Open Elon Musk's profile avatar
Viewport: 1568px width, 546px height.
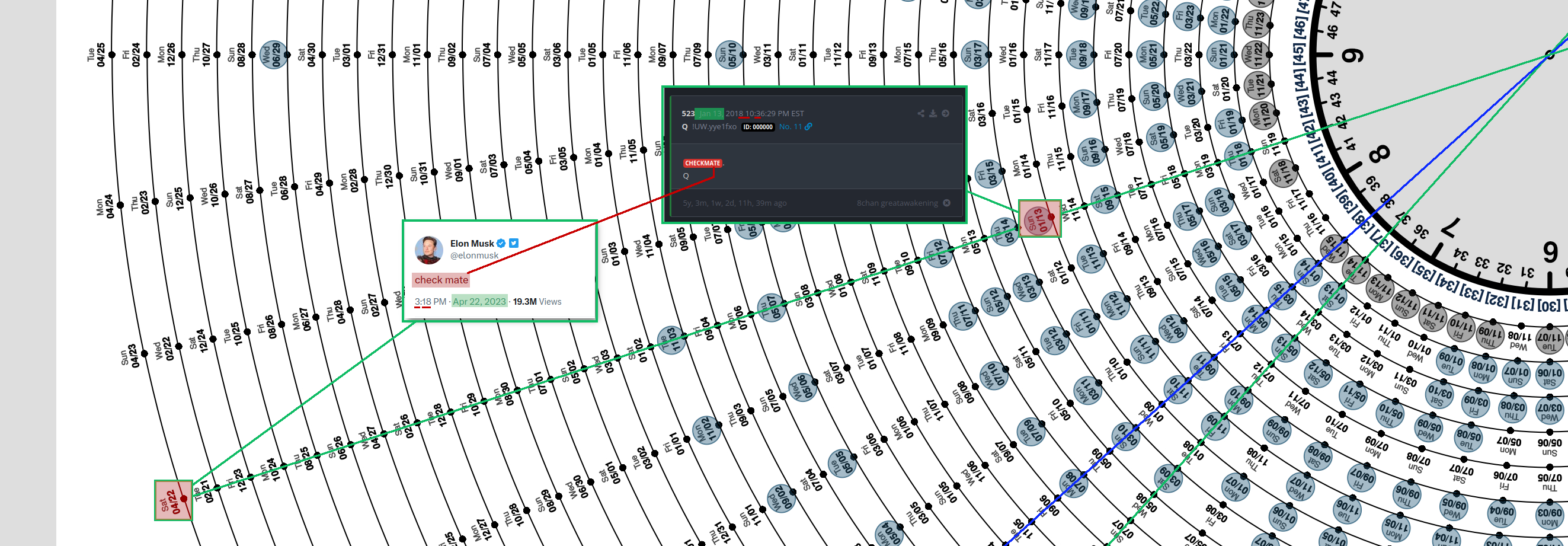click(x=428, y=250)
